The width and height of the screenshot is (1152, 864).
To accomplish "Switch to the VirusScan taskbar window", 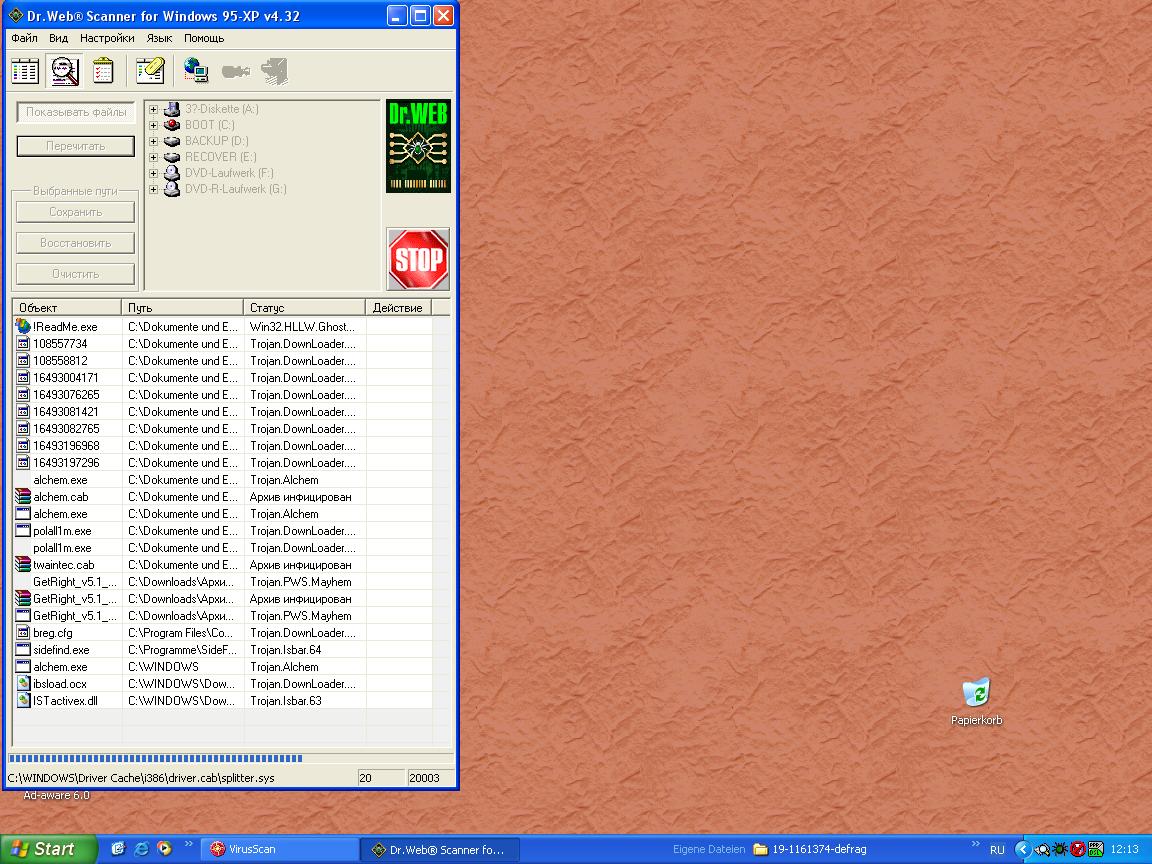I will click(278, 849).
